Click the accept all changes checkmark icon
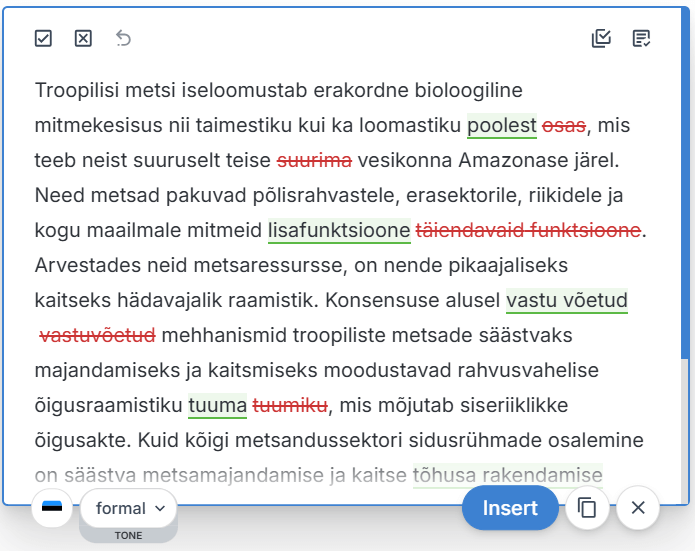Viewport: 695px width, 551px height. 43,38
